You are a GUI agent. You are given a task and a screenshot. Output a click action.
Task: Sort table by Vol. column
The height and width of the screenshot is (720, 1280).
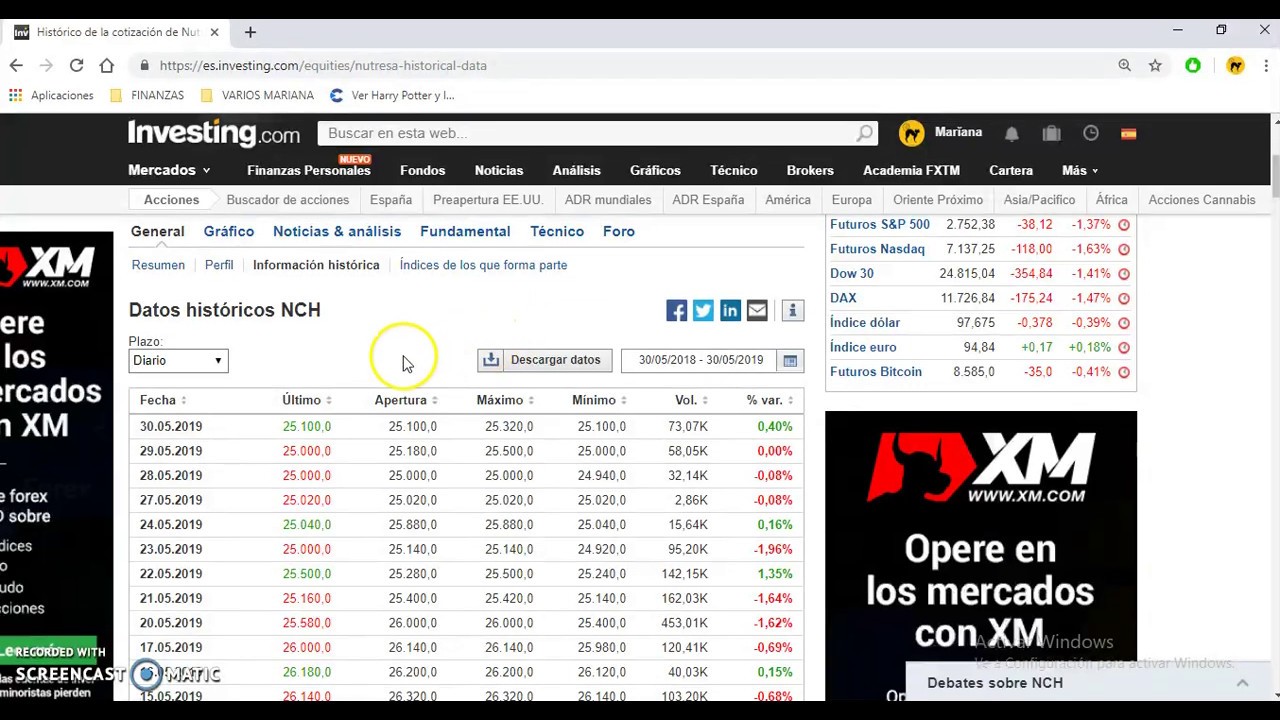(691, 400)
